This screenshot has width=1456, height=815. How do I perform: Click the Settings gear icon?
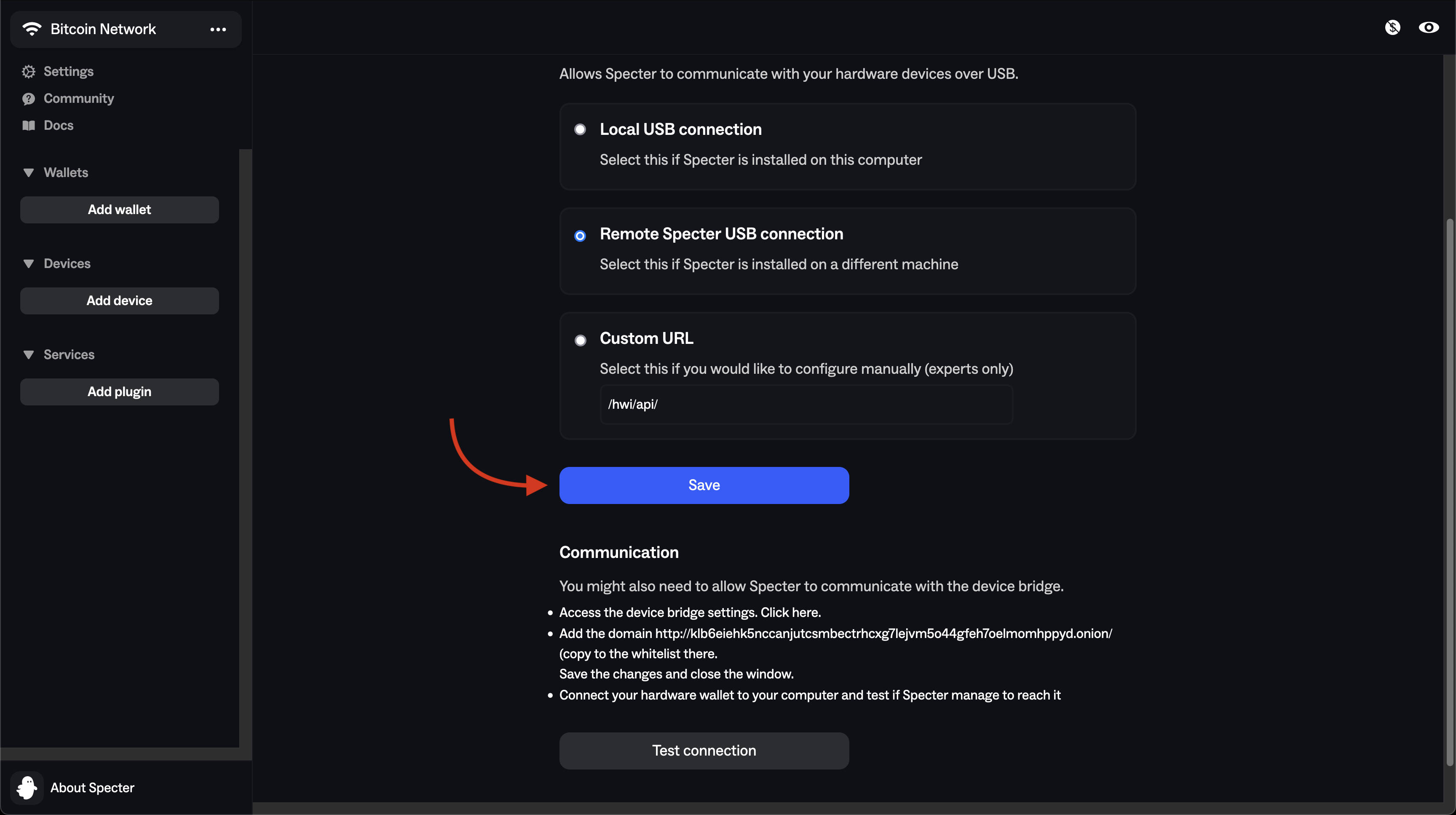click(28, 72)
